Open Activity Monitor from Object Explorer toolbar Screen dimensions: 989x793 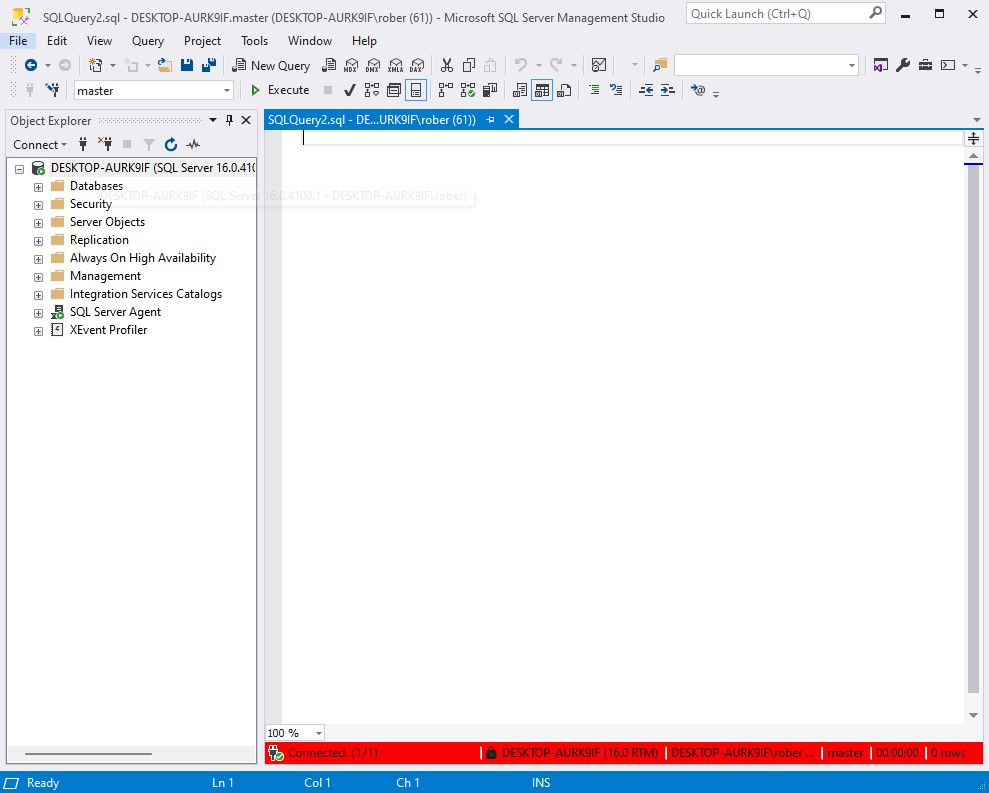tap(193, 144)
